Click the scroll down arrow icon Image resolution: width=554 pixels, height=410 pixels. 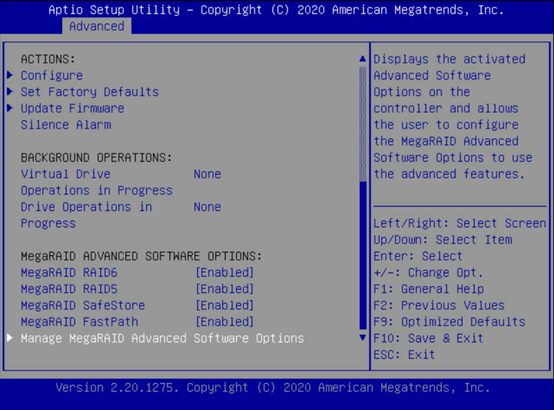pyautogui.click(x=363, y=338)
